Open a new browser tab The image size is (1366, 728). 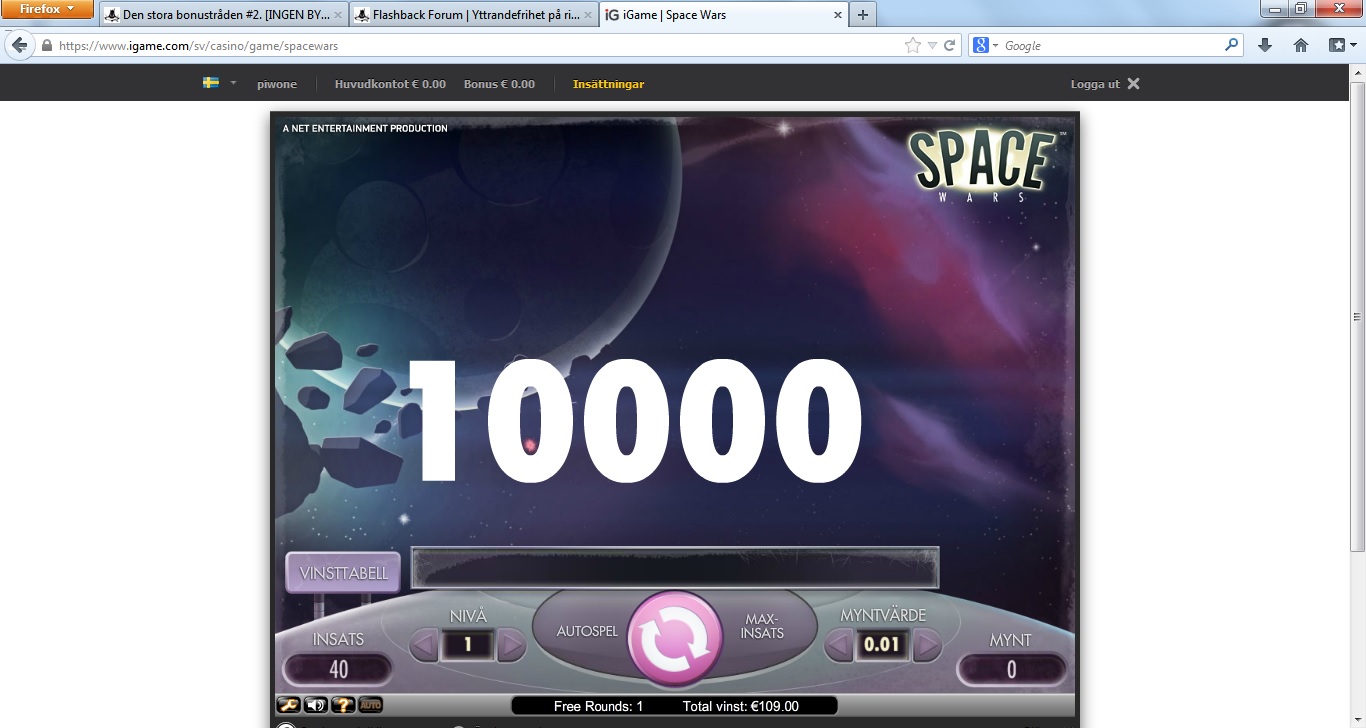pyautogui.click(x=863, y=15)
